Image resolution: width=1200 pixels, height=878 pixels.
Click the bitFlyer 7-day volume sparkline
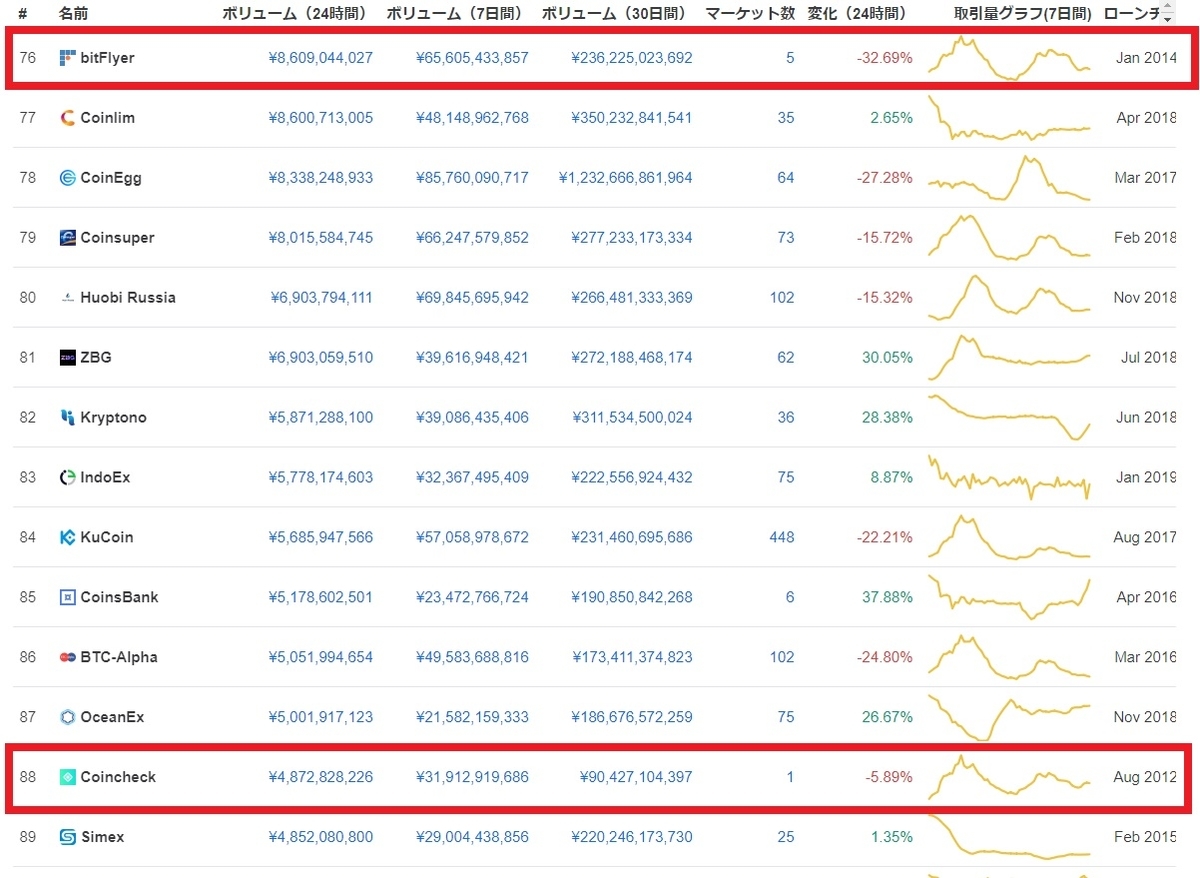point(1009,58)
